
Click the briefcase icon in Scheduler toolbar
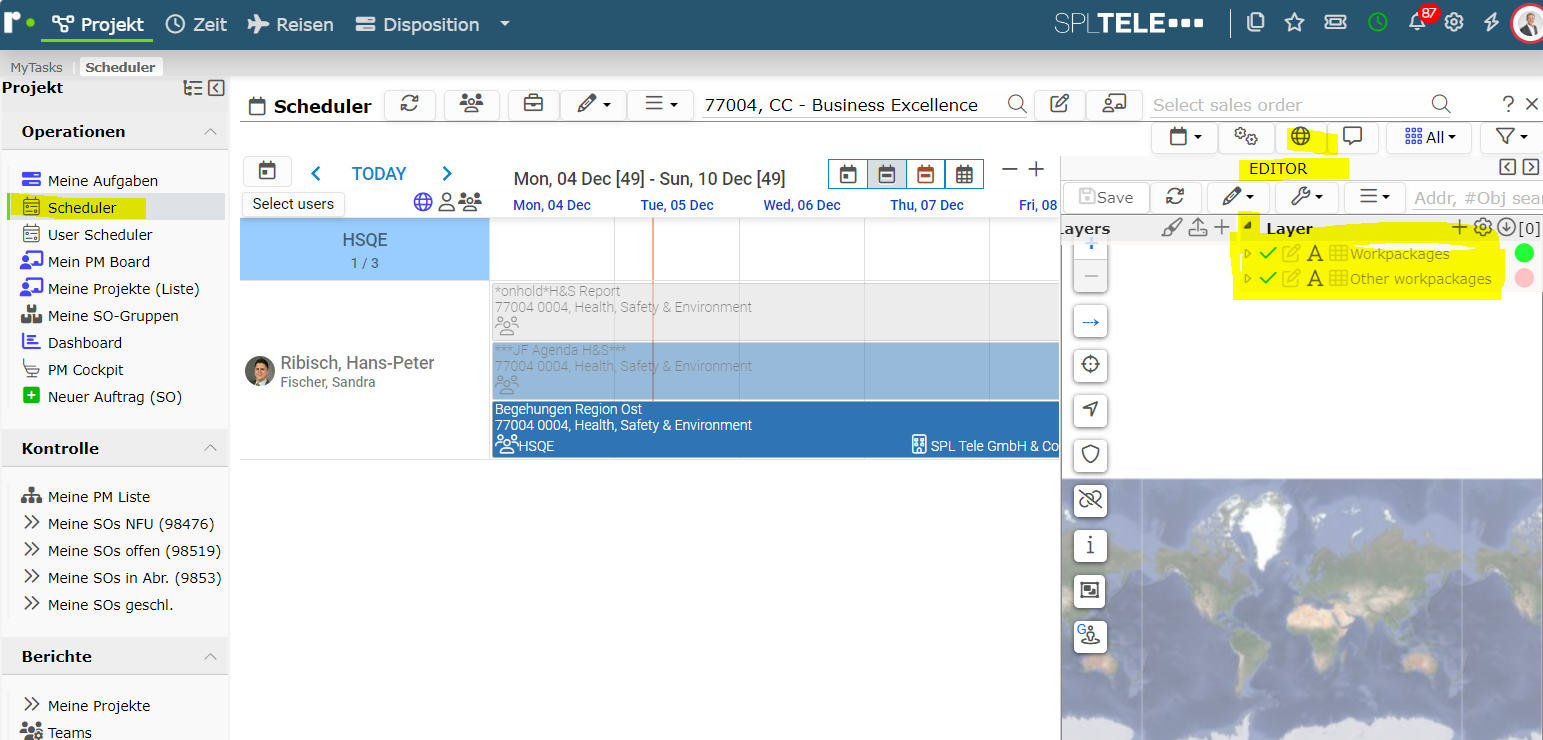coord(533,104)
